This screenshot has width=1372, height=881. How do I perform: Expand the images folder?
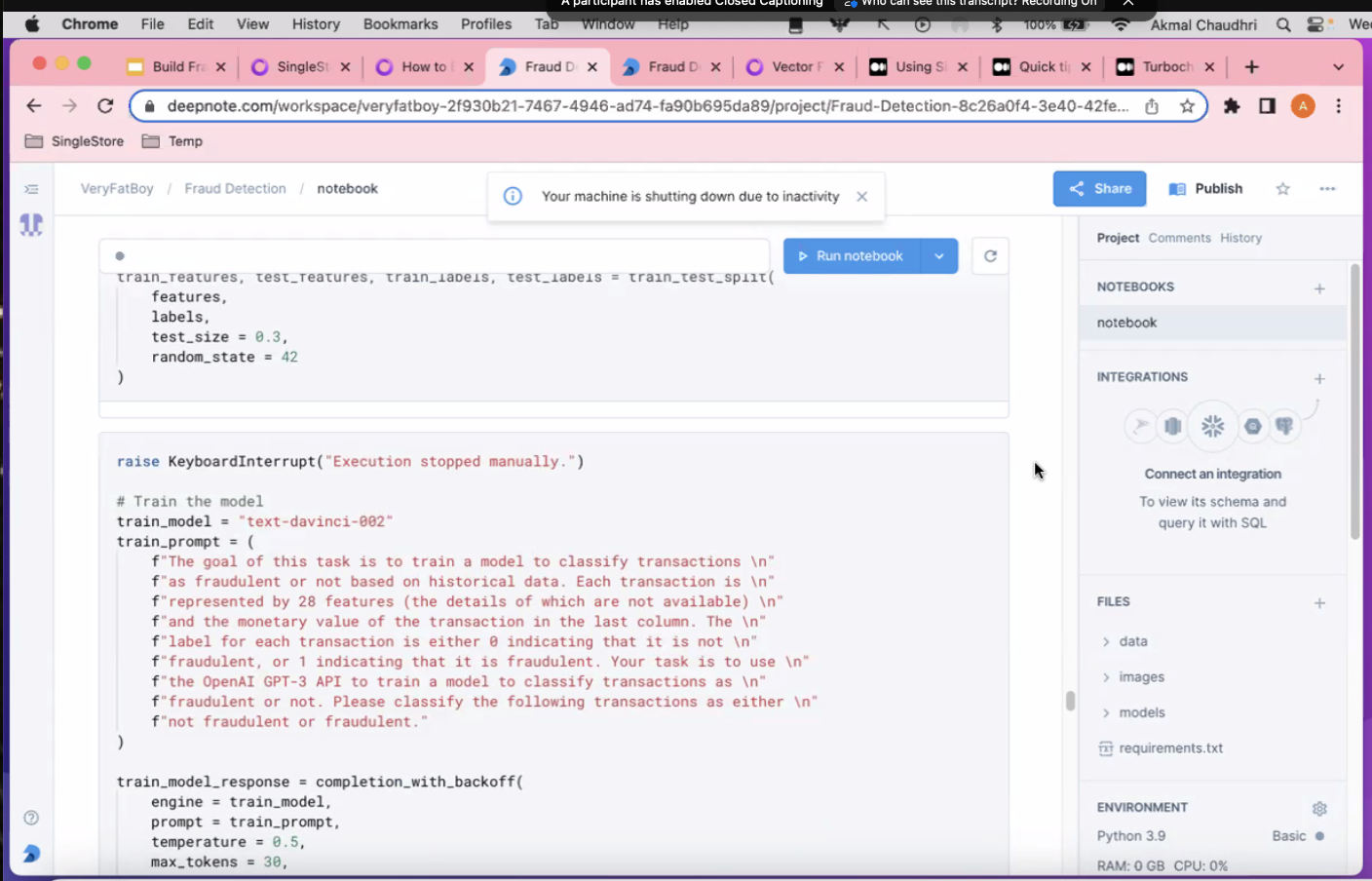(x=1141, y=677)
